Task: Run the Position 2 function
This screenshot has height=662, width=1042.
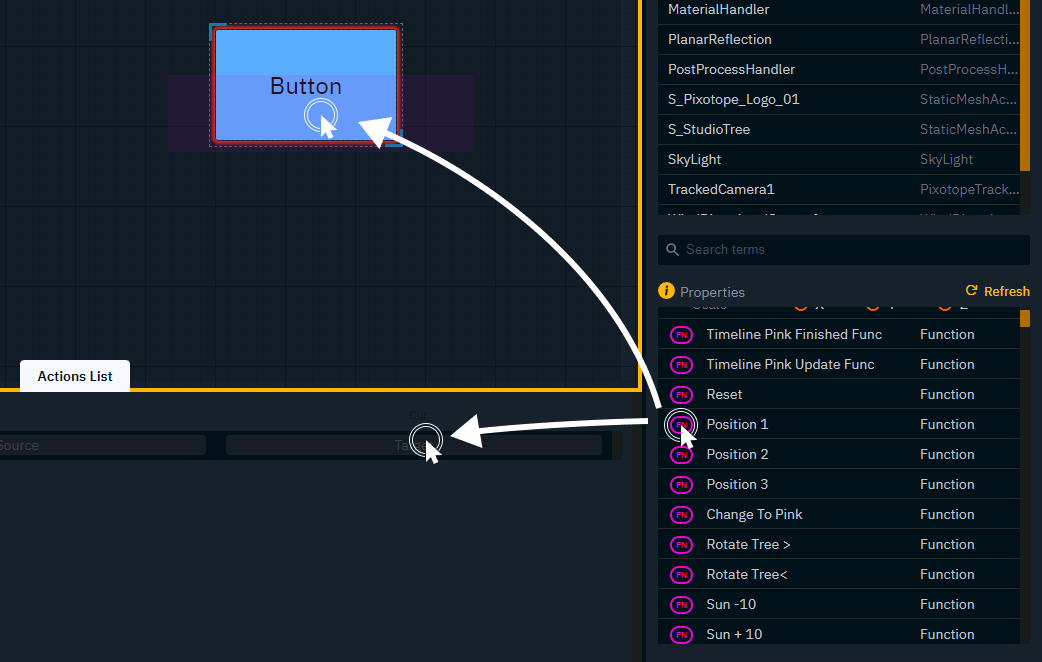Action: (681, 454)
